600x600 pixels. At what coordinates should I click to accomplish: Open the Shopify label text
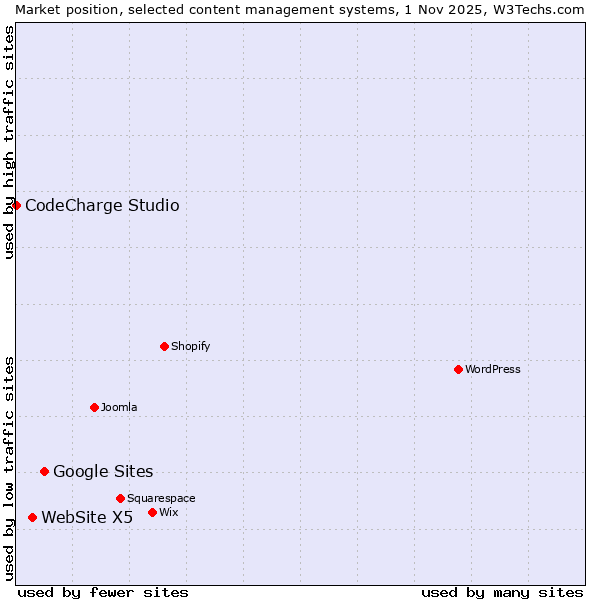point(190,346)
